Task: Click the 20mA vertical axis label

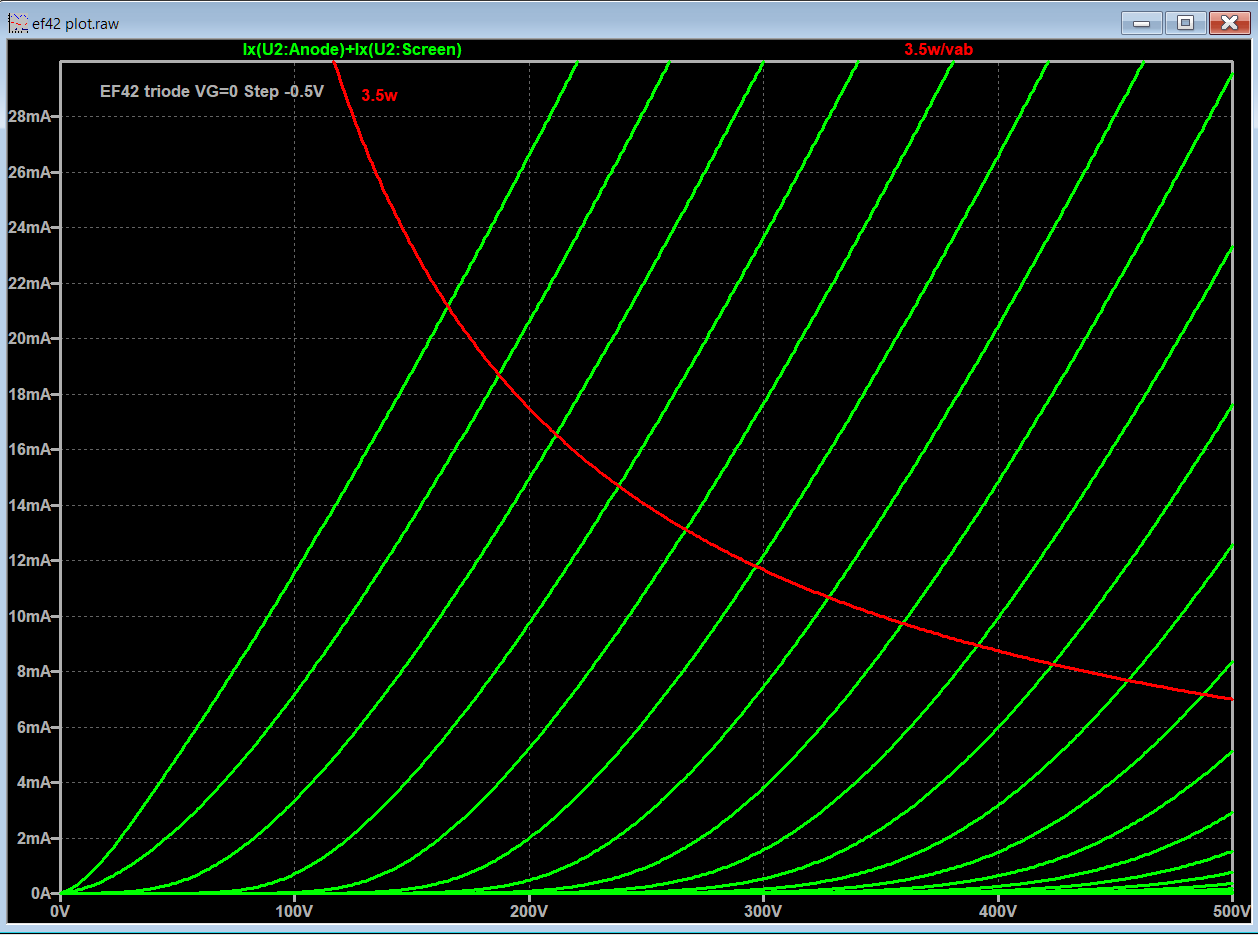Action: [29, 338]
